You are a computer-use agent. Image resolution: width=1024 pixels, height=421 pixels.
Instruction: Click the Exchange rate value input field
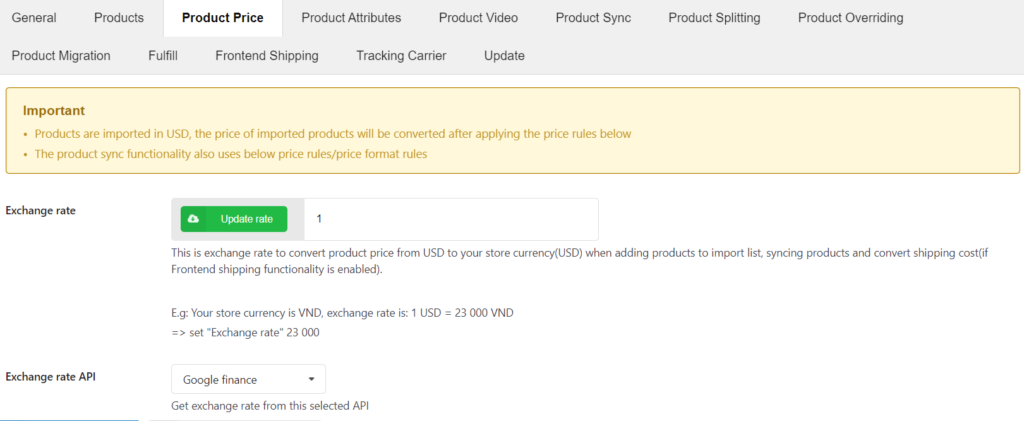click(451, 219)
